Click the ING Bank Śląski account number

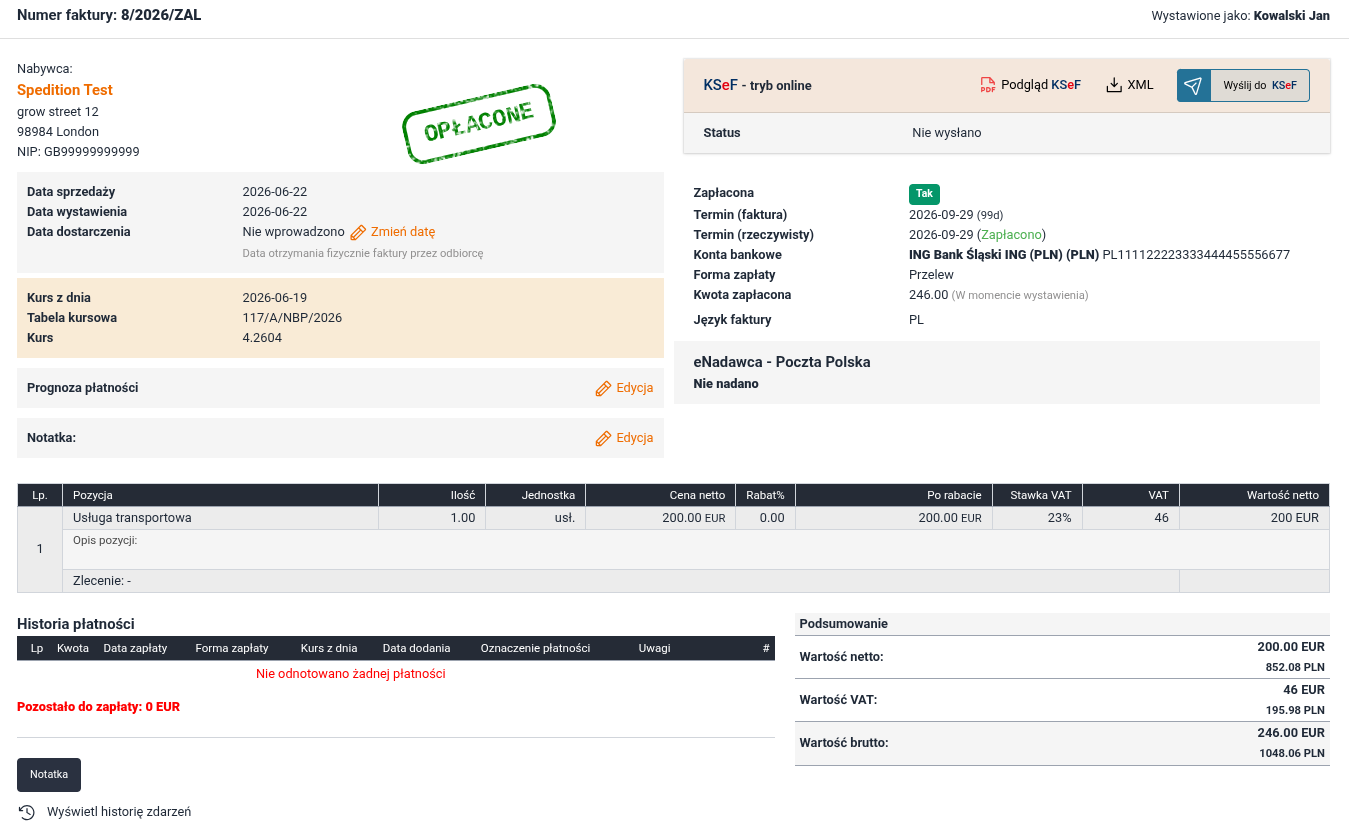click(x=1196, y=255)
